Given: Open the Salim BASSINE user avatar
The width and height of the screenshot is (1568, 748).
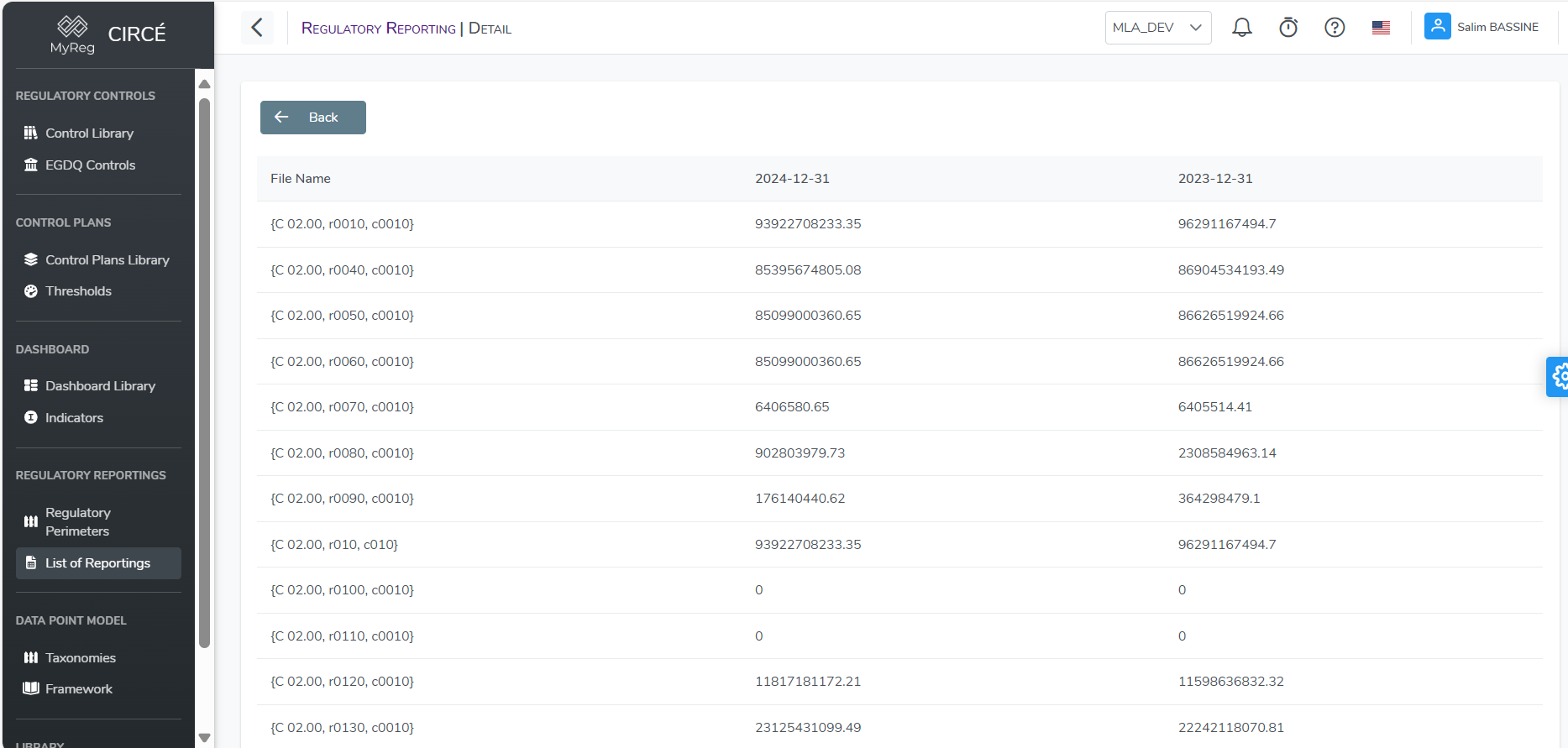Looking at the screenshot, I should point(1438,26).
